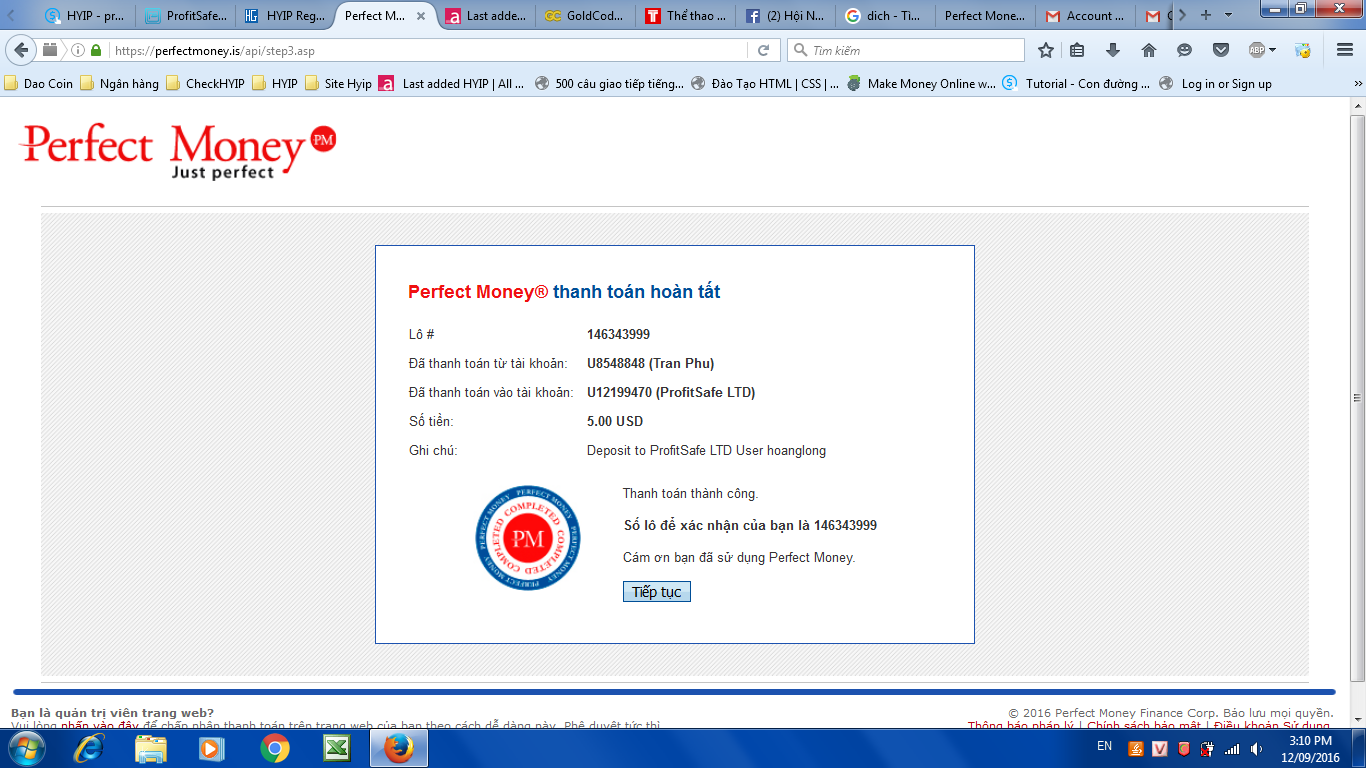The width and height of the screenshot is (1366, 768).
Task: Click the Firefox taskbar icon
Action: [x=398, y=748]
